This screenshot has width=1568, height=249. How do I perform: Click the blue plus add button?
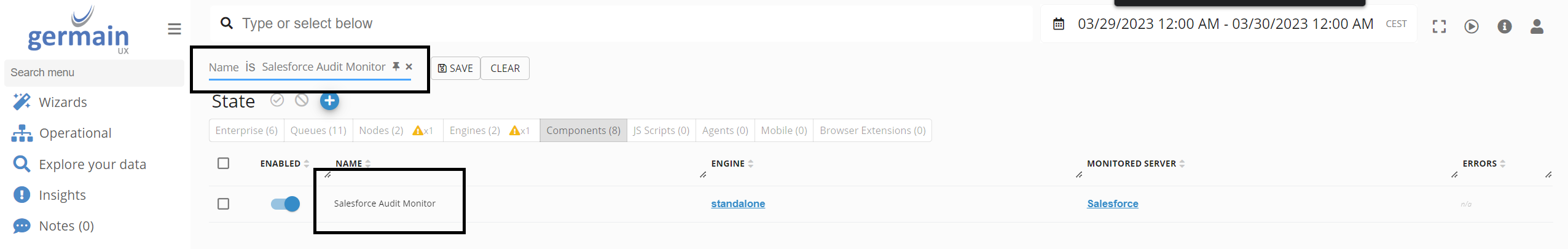(329, 101)
